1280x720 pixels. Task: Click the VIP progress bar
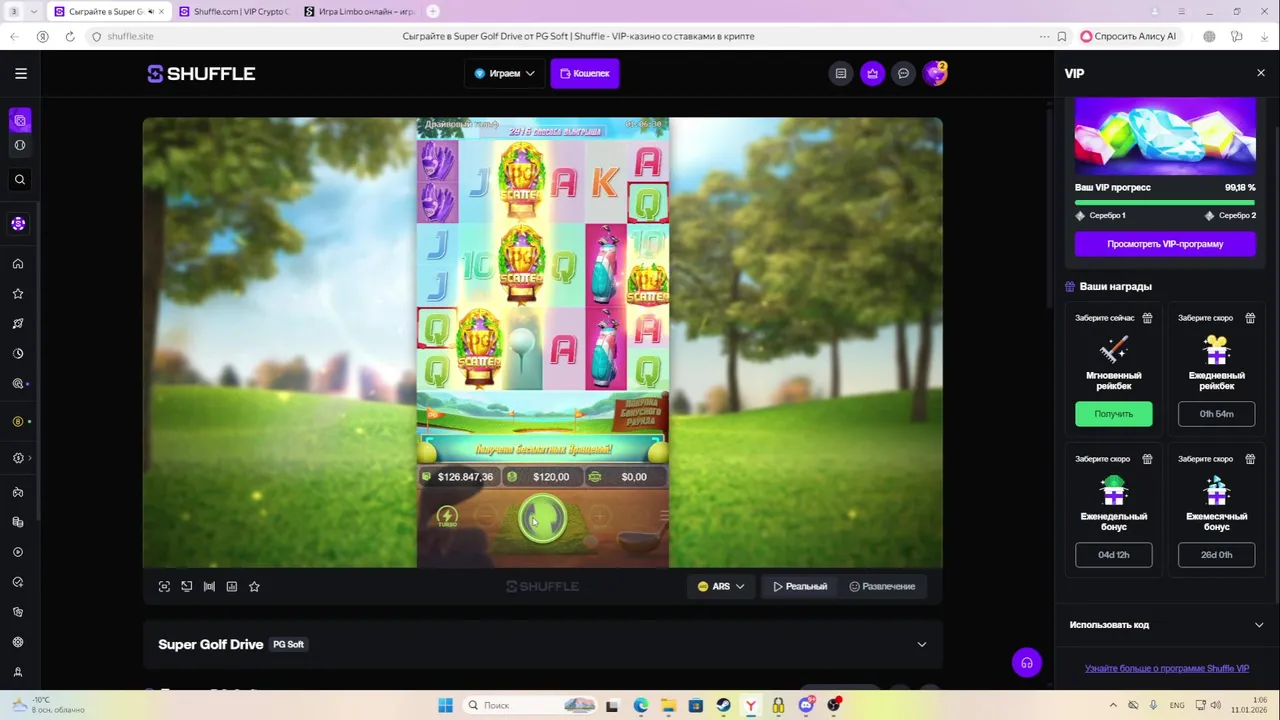pyautogui.click(x=1165, y=202)
